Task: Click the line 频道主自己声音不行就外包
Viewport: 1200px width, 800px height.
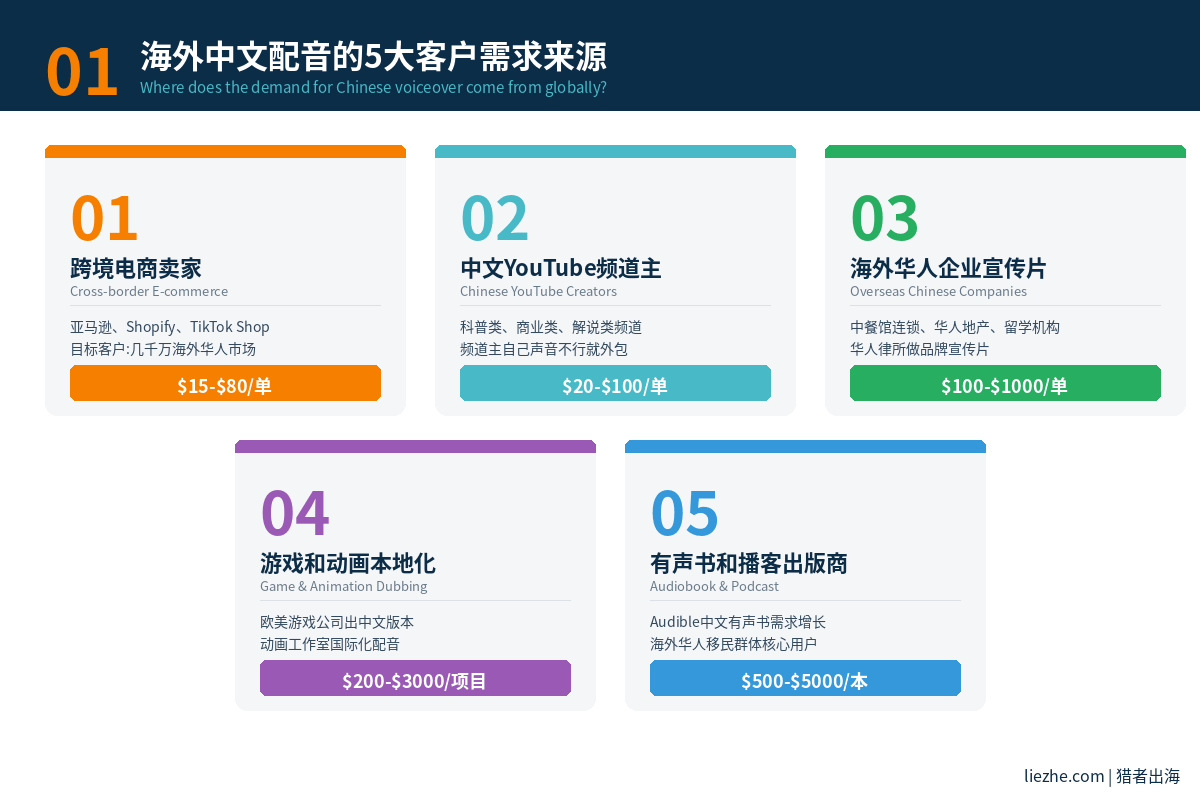Action: pos(544,349)
